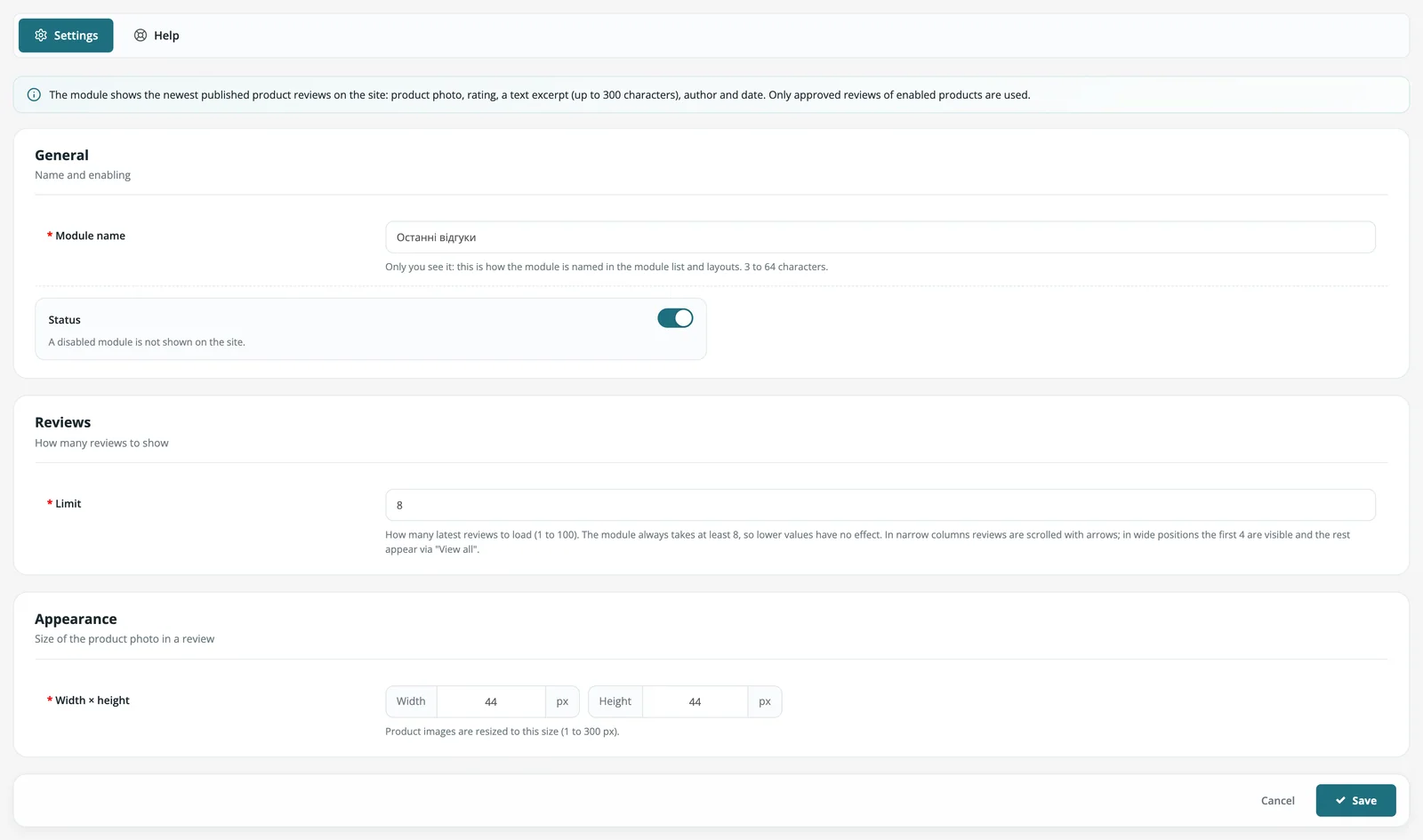1423x840 pixels.
Task: Switch to the Settings tab
Action: point(66,36)
